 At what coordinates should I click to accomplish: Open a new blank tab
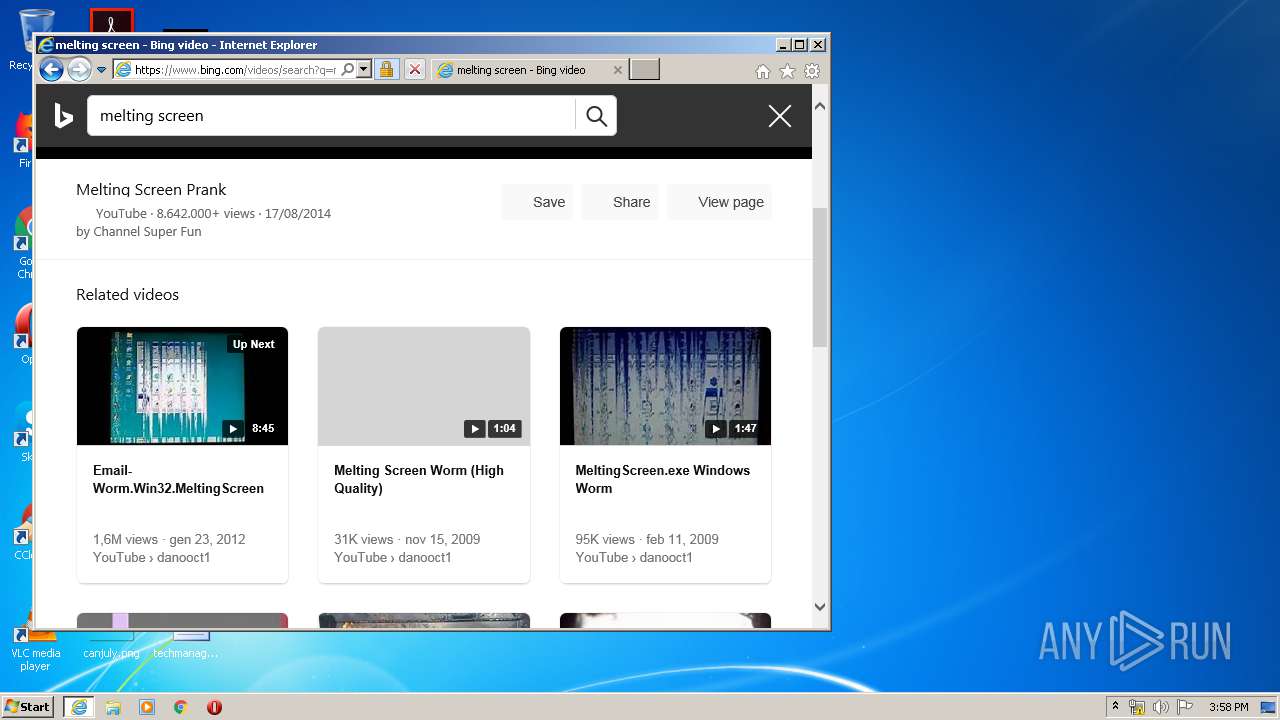tap(644, 70)
